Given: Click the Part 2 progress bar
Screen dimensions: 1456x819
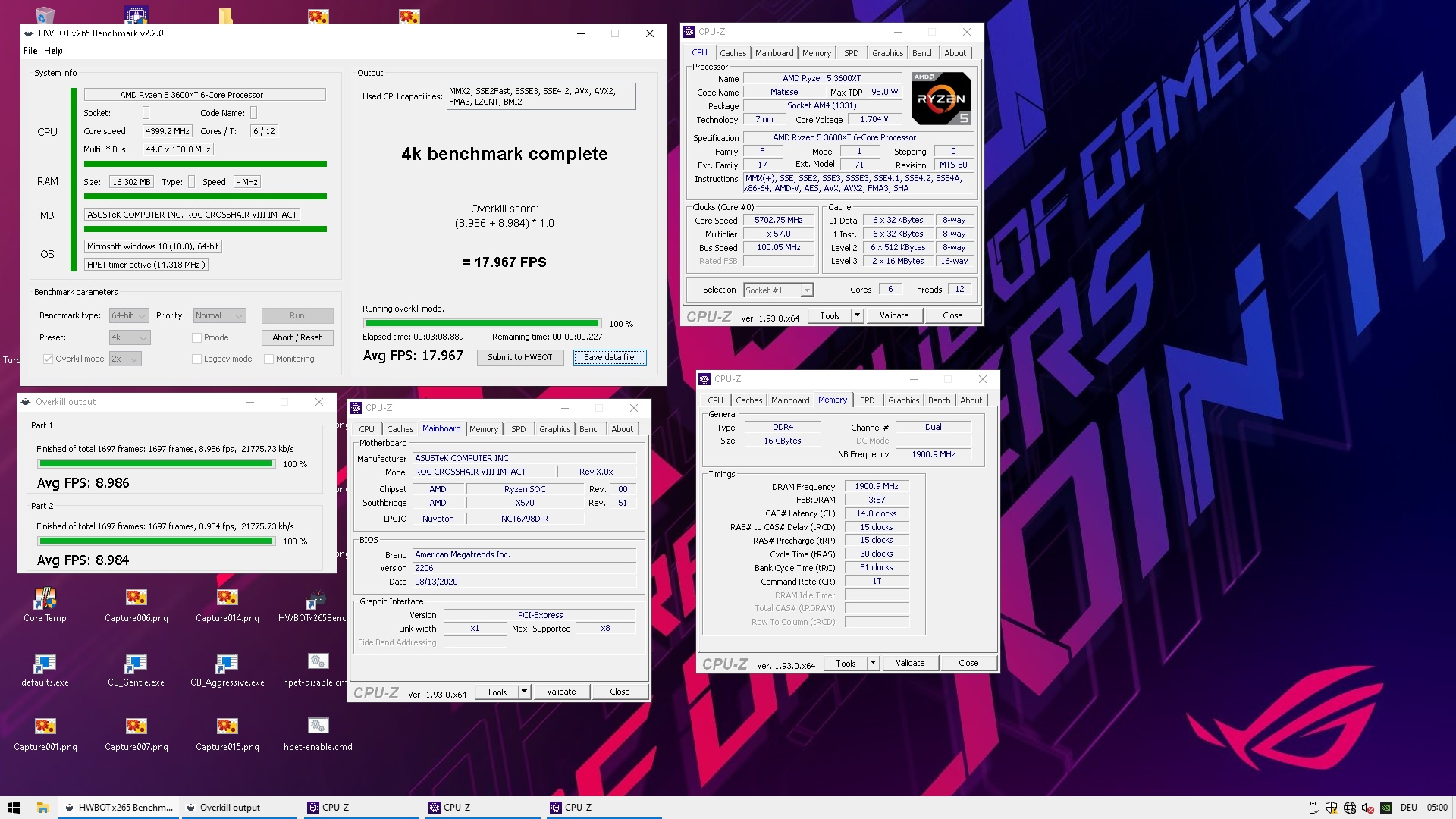Looking at the screenshot, I should click(x=156, y=541).
